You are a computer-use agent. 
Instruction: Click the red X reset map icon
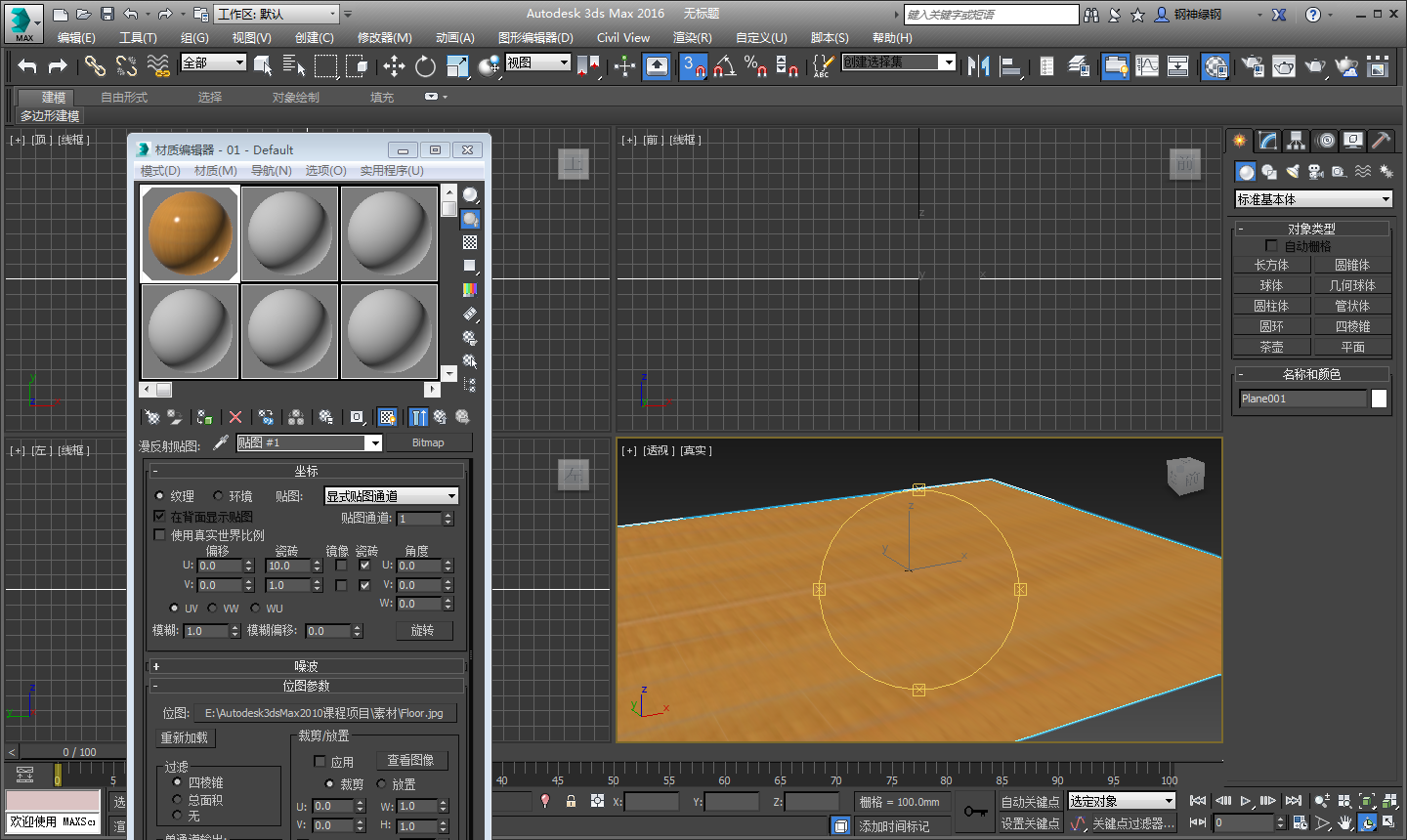(235, 417)
